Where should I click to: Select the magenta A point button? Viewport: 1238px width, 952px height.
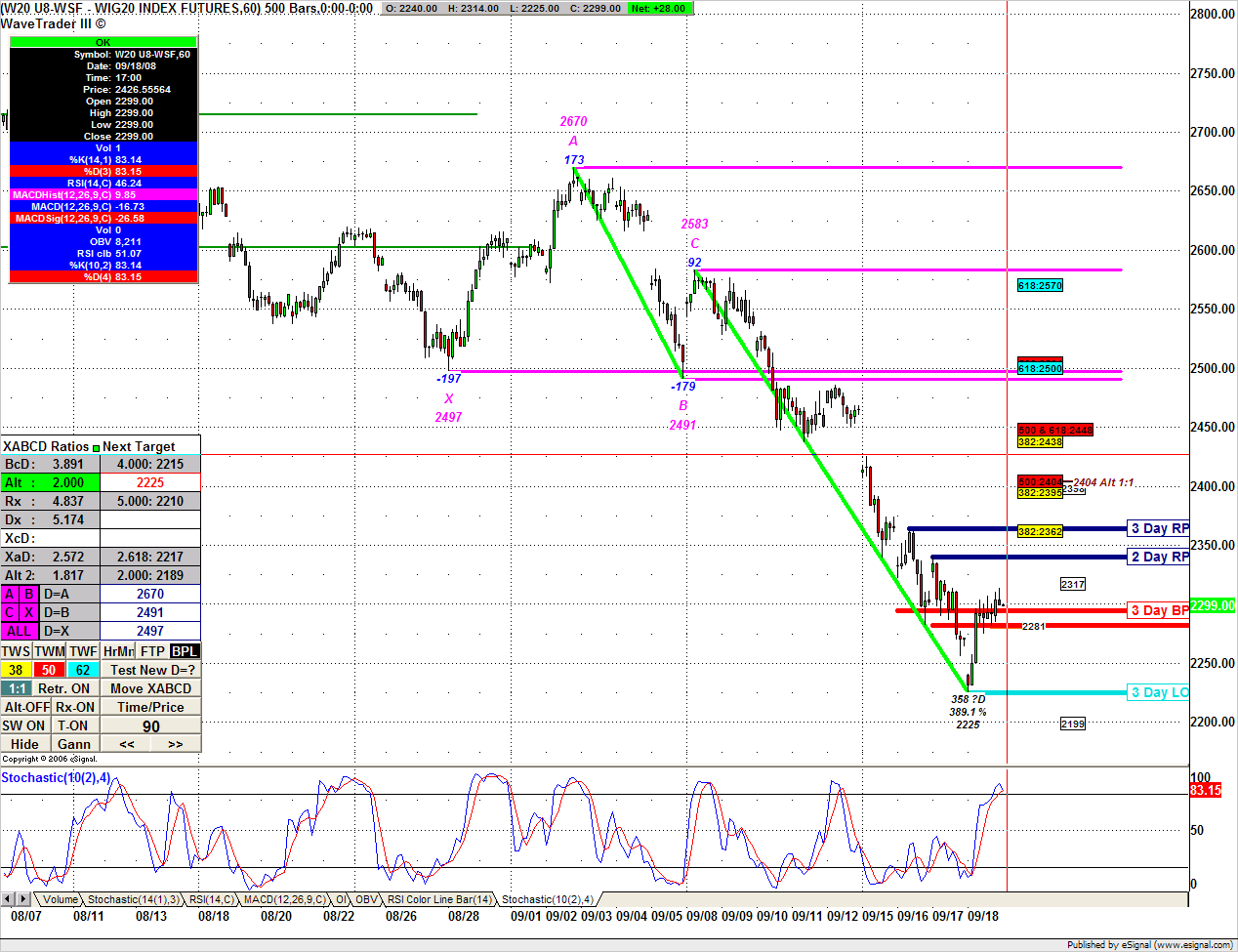tap(10, 594)
